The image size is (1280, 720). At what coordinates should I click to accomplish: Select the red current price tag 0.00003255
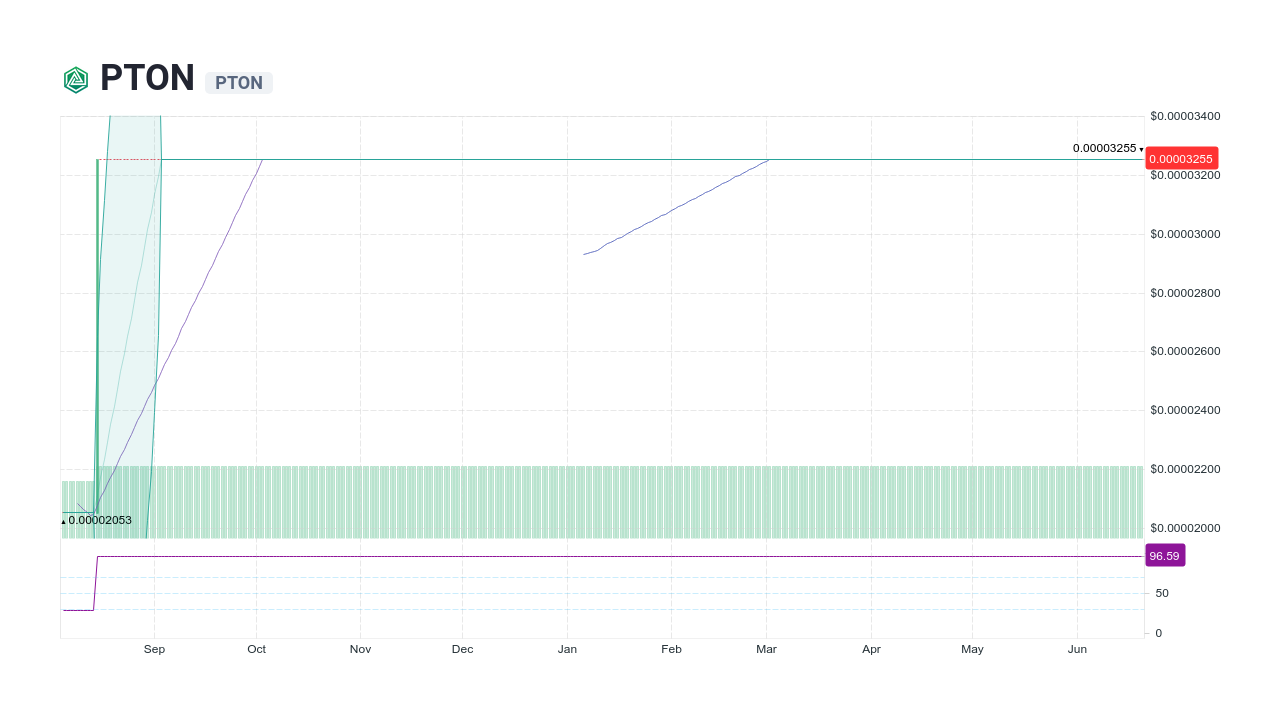pos(1183,157)
